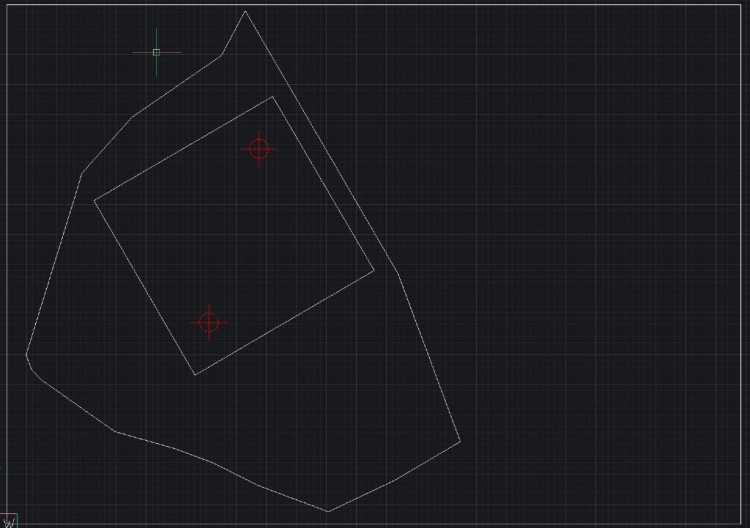Pick the outer polygon's far-right corner vertex
Viewport: 750px width, 528px height.
click(460, 441)
